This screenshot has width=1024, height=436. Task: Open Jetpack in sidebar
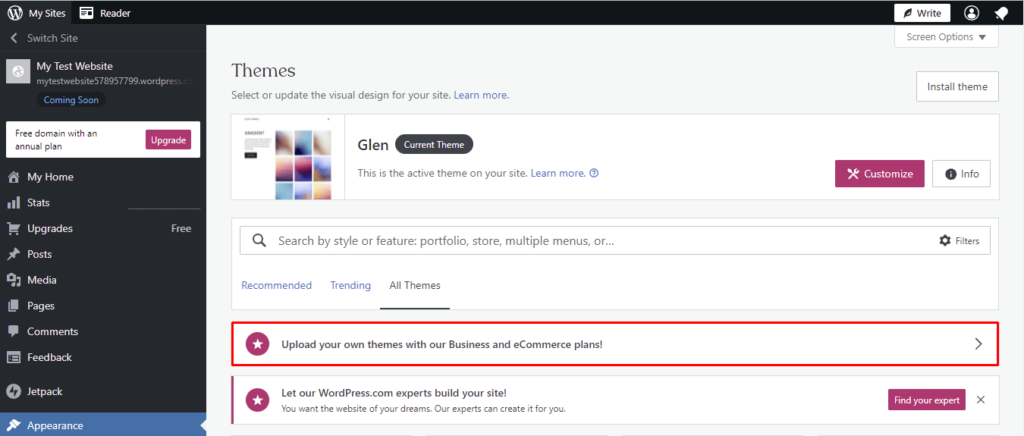[x=44, y=392]
